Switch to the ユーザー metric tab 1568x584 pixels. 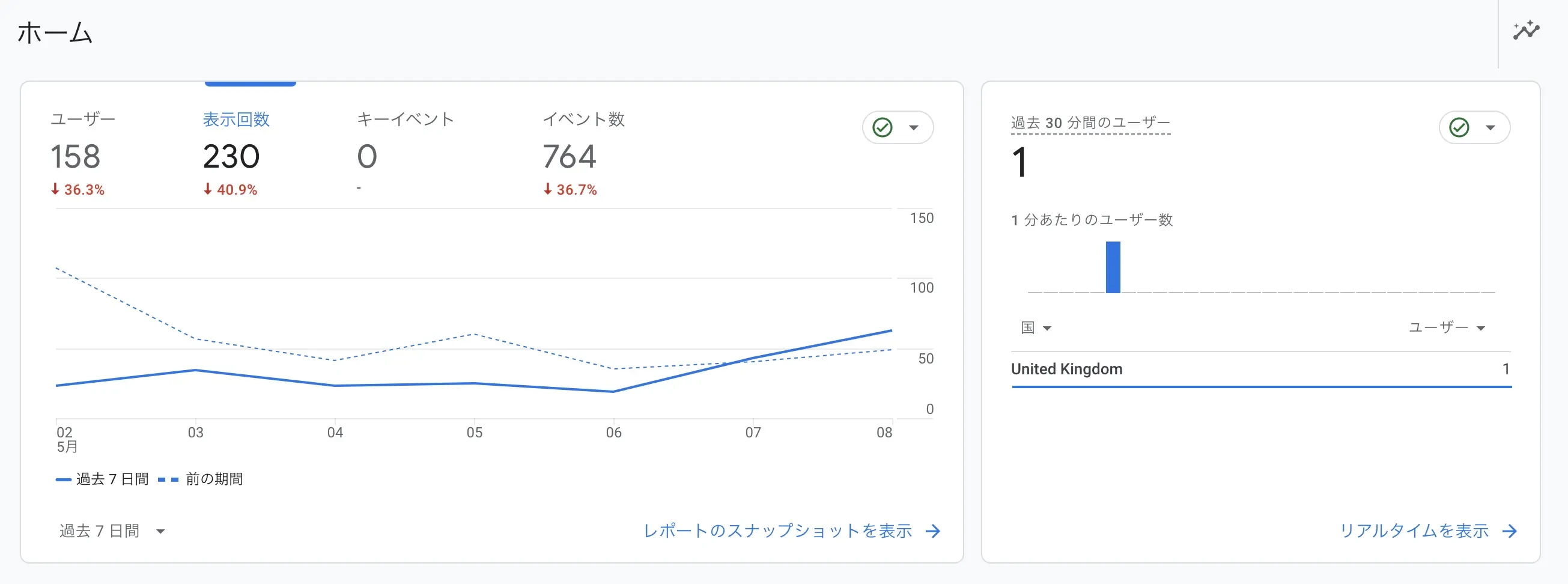pyautogui.click(x=84, y=120)
